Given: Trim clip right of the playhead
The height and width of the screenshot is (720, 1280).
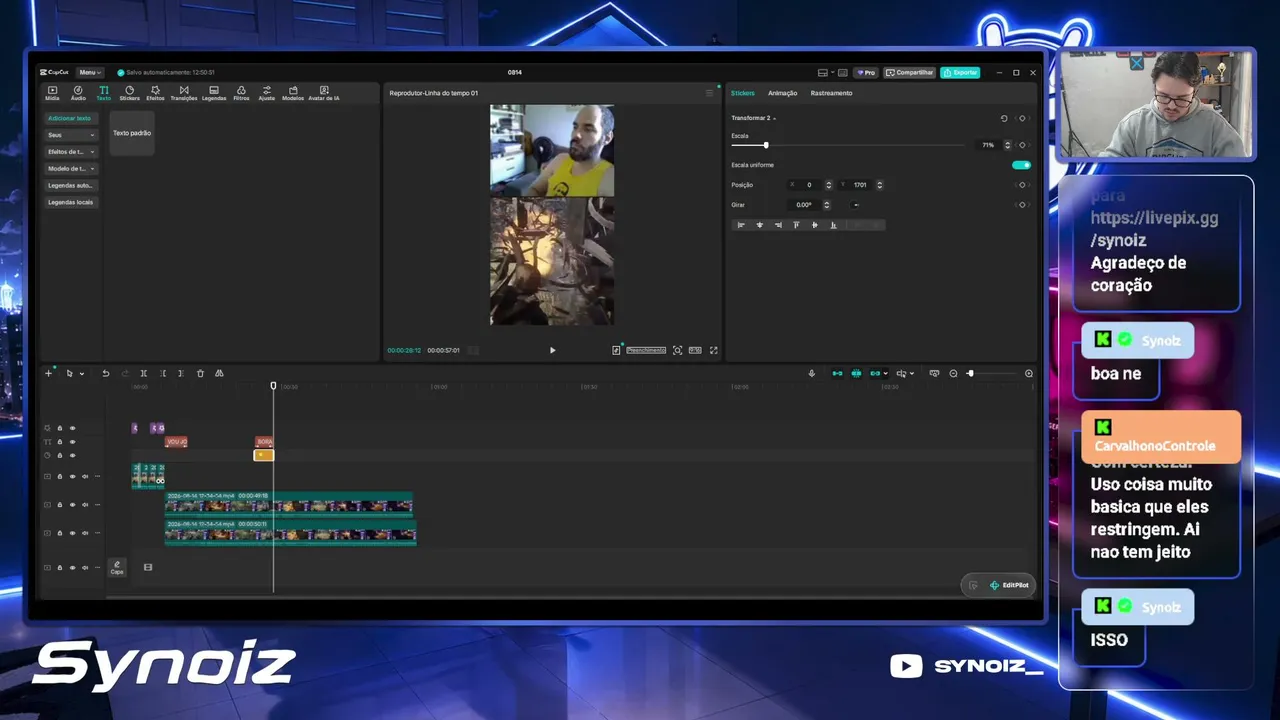Looking at the screenshot, I should coord(181,373).
